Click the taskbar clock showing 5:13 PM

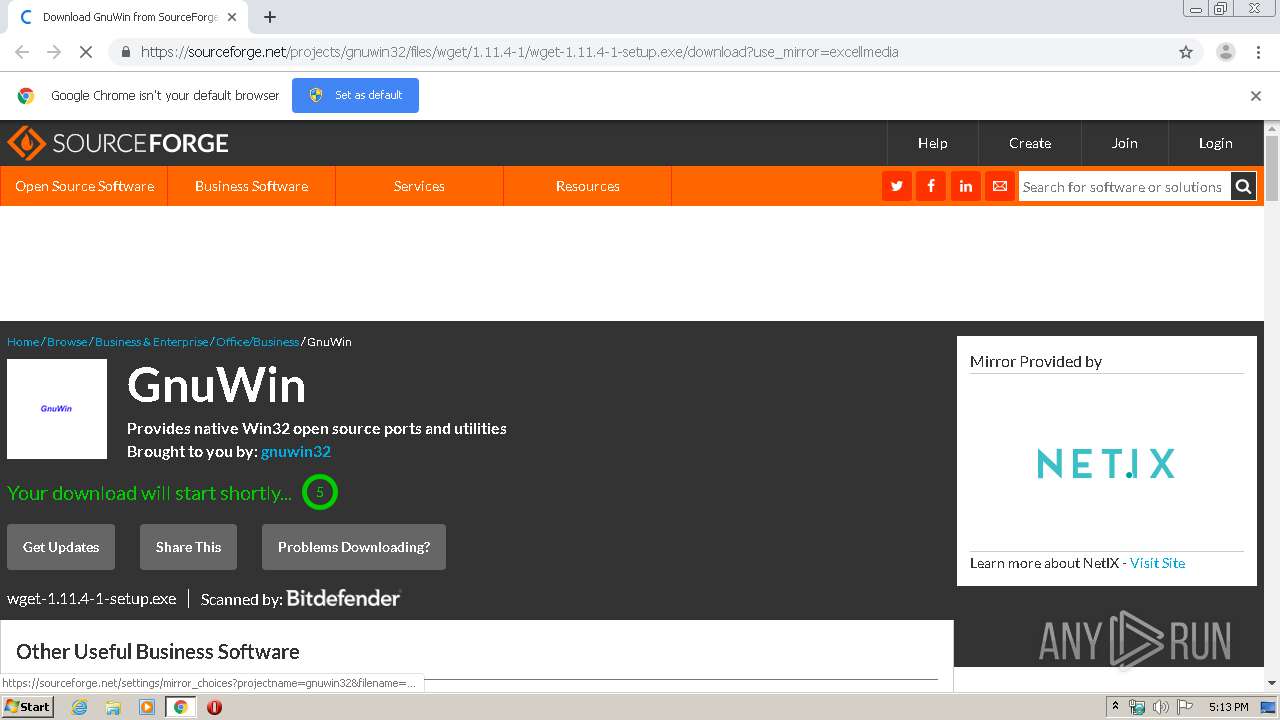1228,707
